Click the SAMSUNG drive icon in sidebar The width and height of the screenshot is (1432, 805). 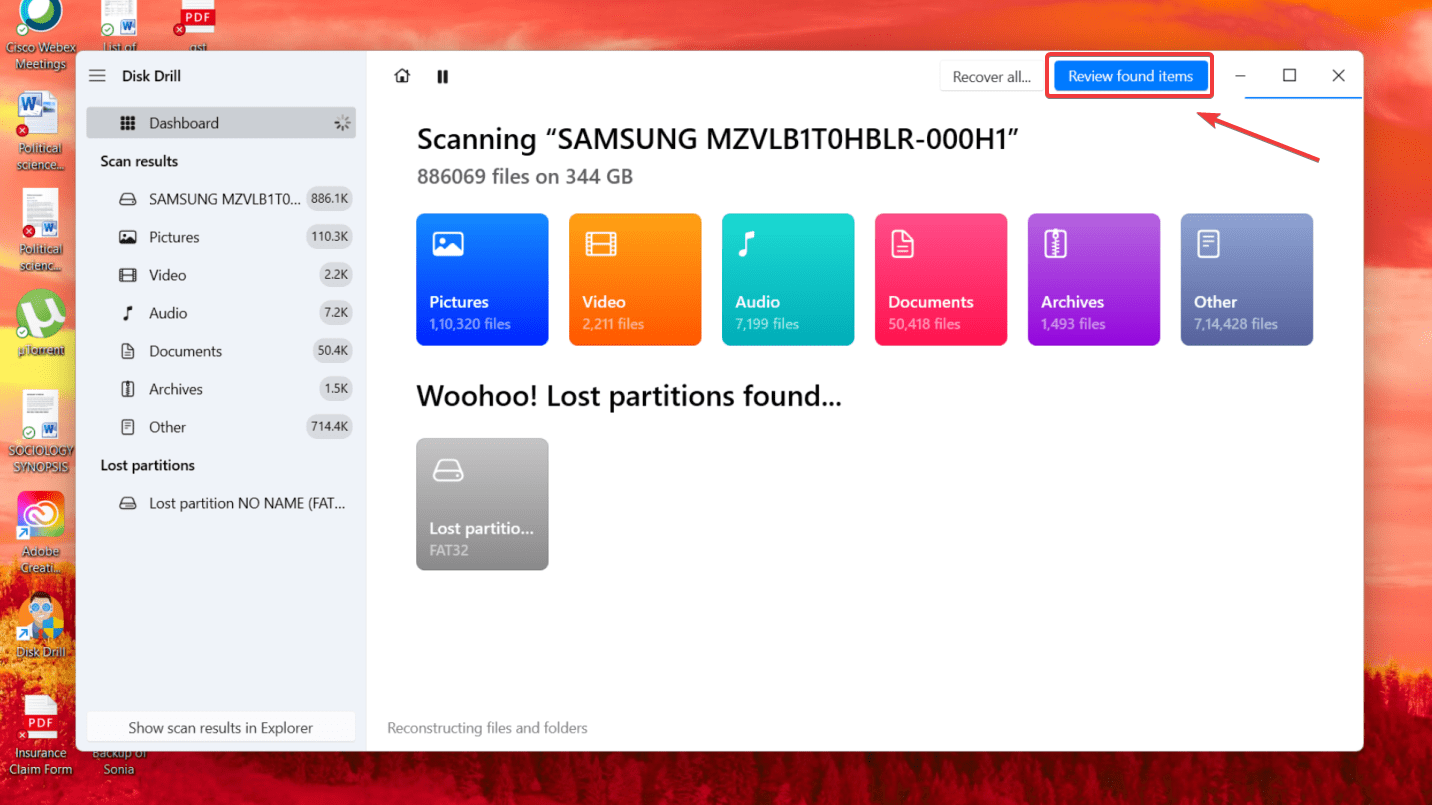click(128, 199)
